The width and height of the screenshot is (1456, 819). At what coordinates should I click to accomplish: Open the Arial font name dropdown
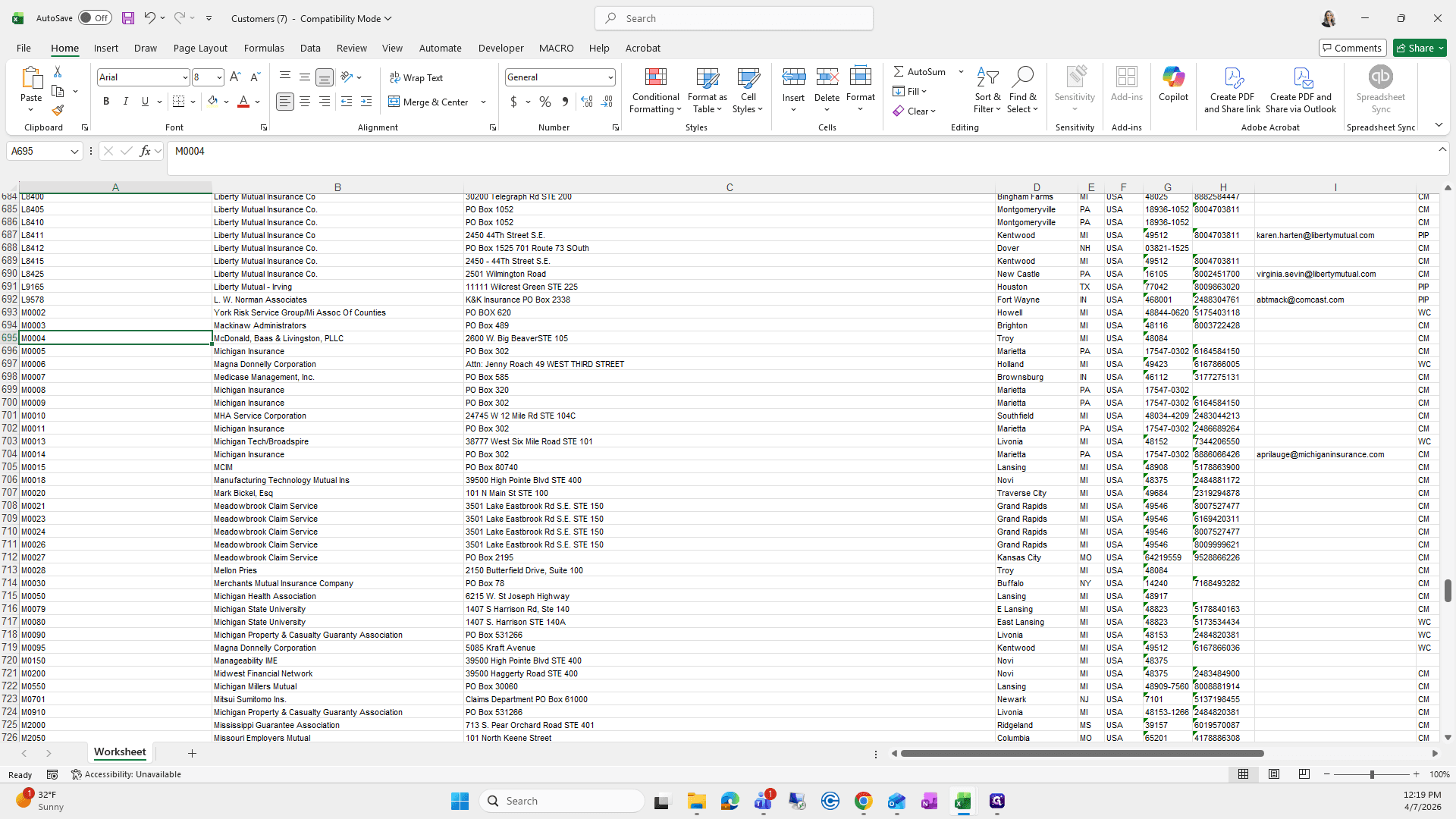coord(184,77)
